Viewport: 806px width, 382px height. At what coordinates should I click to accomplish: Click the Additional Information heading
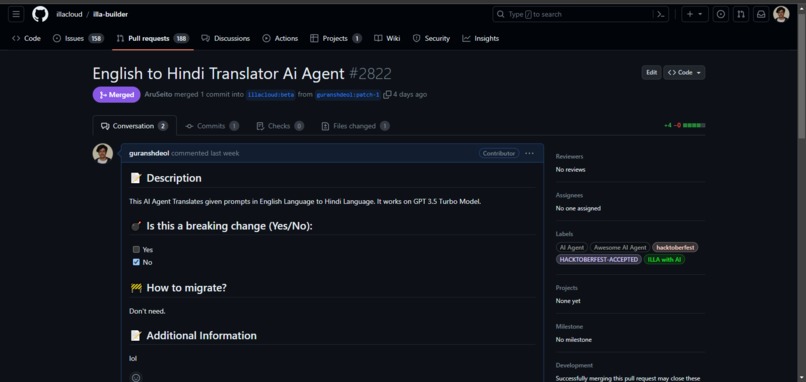(193, 336)
